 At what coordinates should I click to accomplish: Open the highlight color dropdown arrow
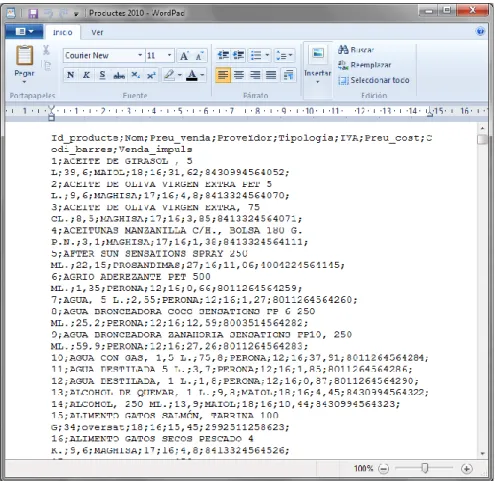click(180, 75)
